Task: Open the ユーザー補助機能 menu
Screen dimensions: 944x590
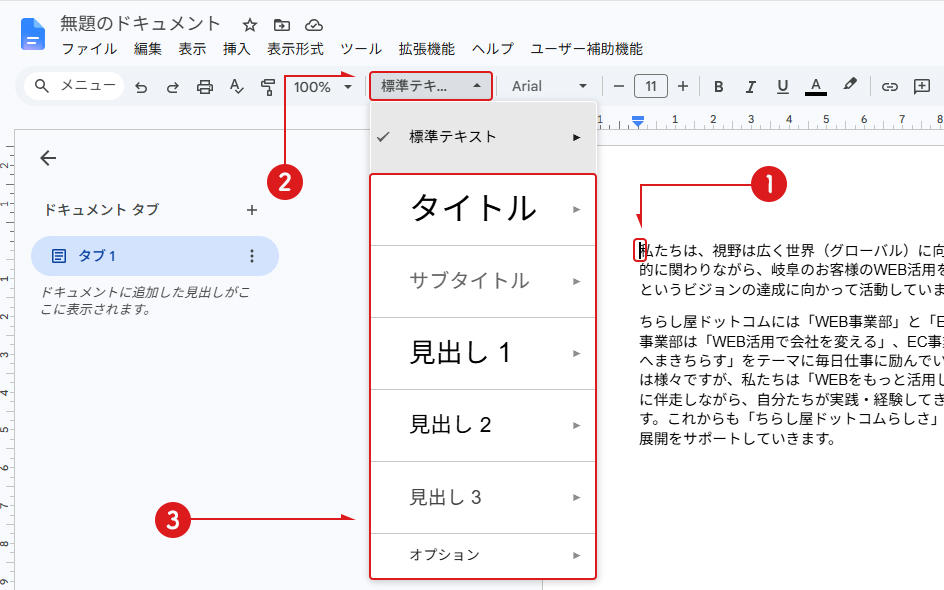Action: coord(586,49)
